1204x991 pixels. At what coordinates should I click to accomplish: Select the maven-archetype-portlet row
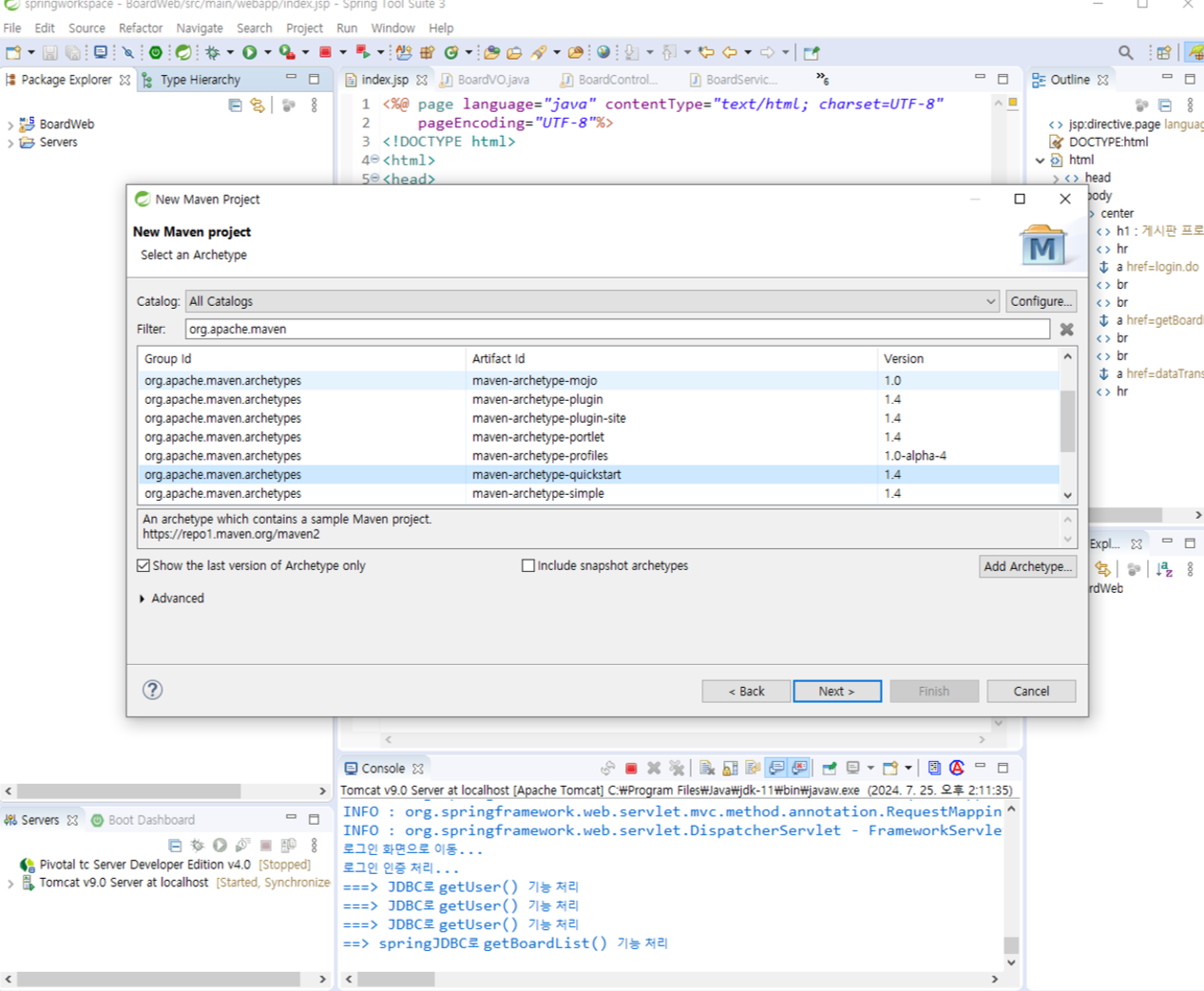599,437
